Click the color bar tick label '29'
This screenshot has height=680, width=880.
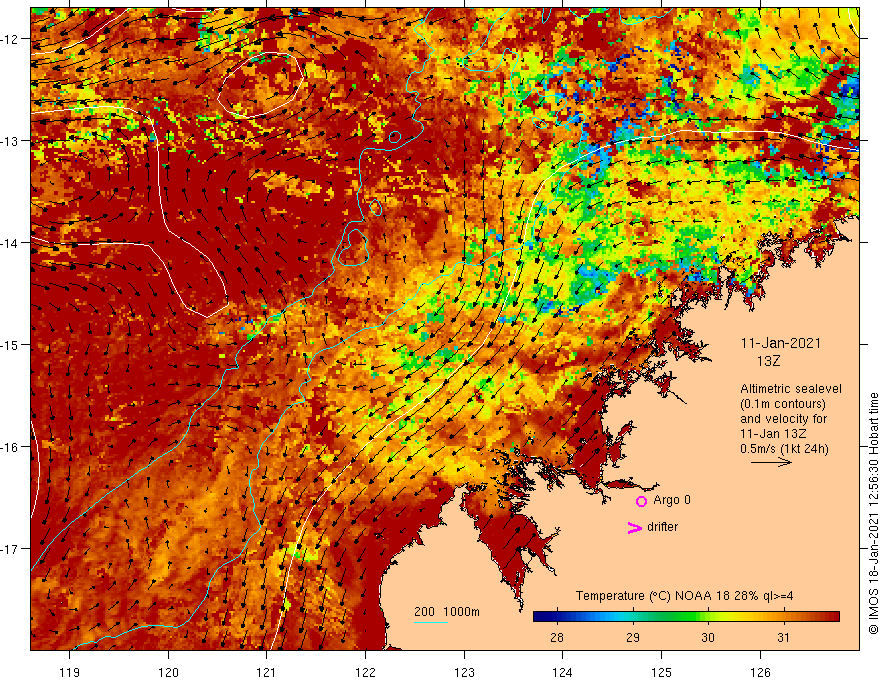633,637
